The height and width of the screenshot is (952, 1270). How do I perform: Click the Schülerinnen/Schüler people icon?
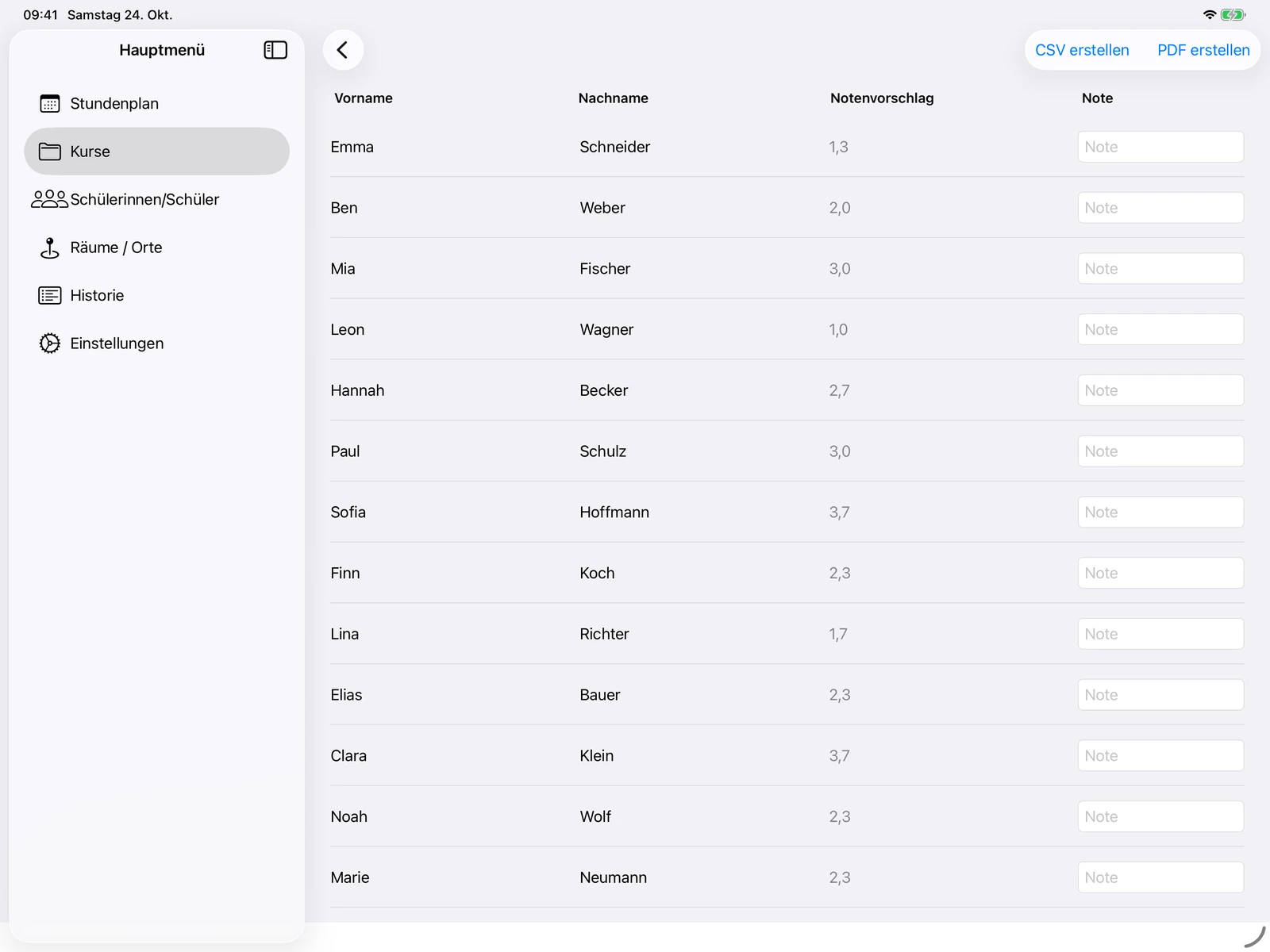[50, 199]
